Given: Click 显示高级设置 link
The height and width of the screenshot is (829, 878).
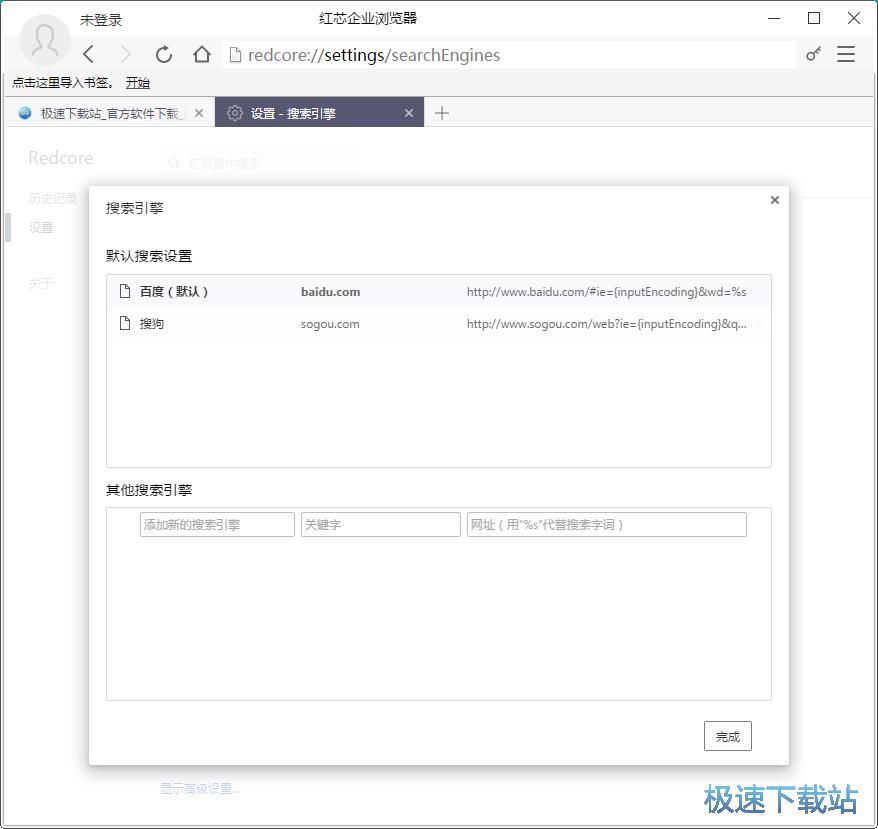Looking at the screenshot, I should tap(200, 789).
